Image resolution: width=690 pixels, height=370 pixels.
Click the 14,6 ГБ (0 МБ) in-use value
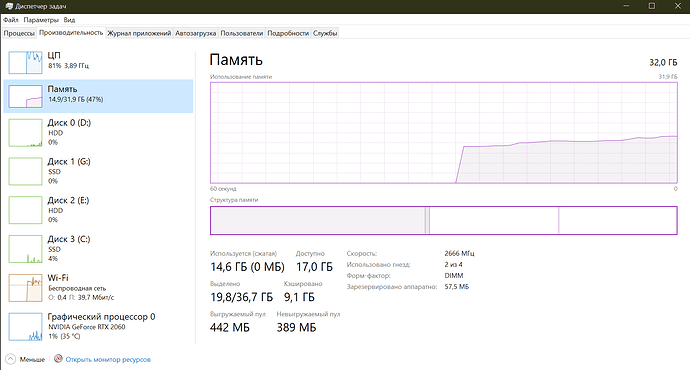[247, 267]
